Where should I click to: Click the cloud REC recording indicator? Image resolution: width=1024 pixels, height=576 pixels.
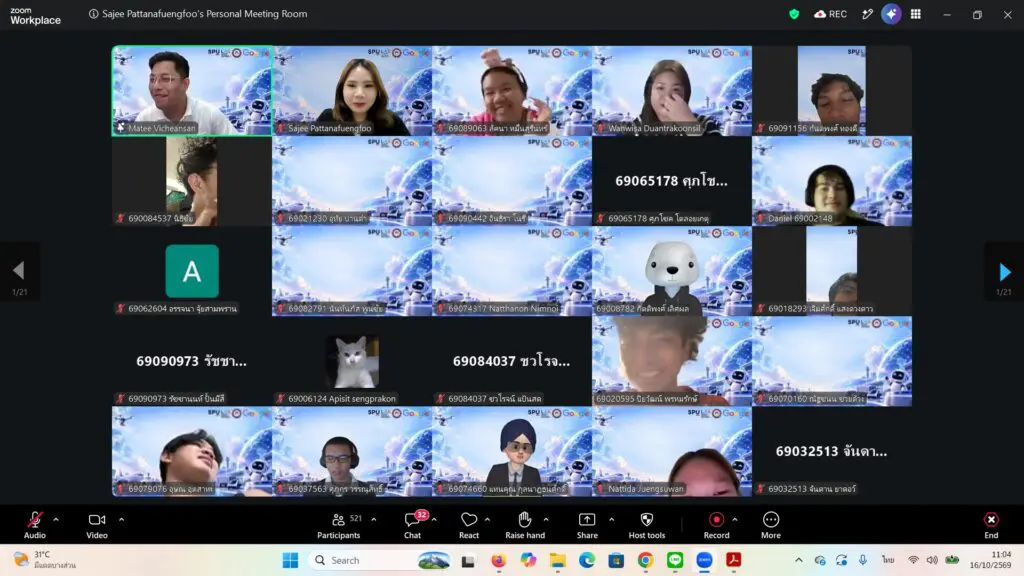point(830,14)
